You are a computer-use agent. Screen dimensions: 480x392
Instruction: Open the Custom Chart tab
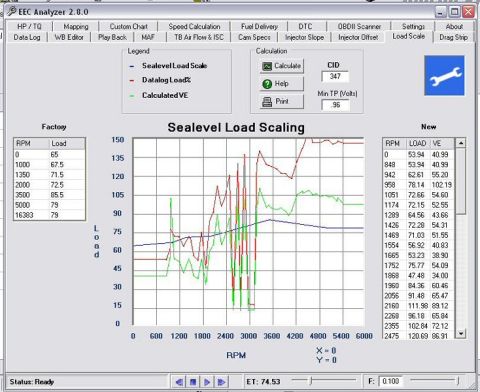coord(128,26)
